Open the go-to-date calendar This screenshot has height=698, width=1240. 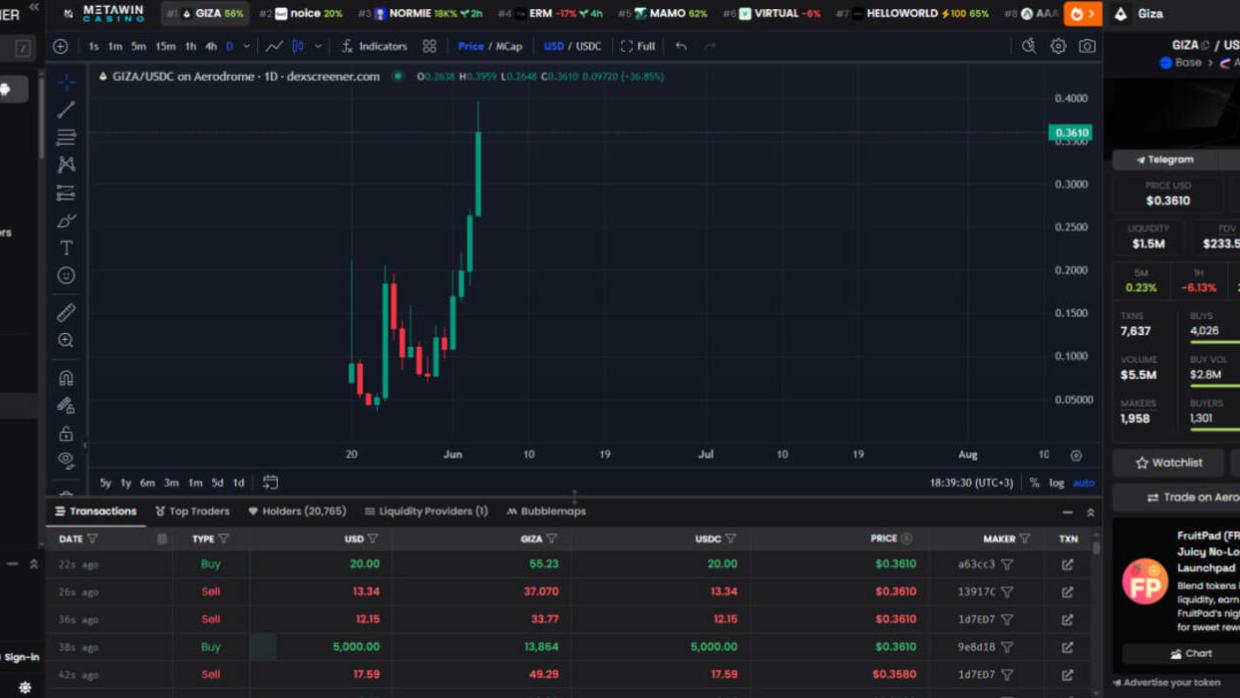pos(270,483)
